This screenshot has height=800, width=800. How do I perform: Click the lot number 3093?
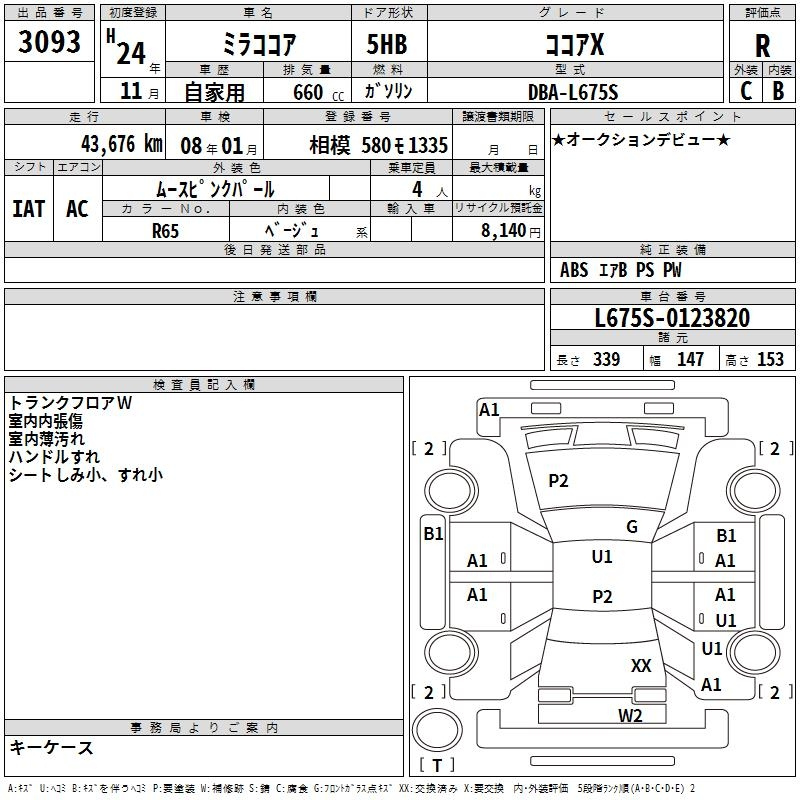[49, 41]
